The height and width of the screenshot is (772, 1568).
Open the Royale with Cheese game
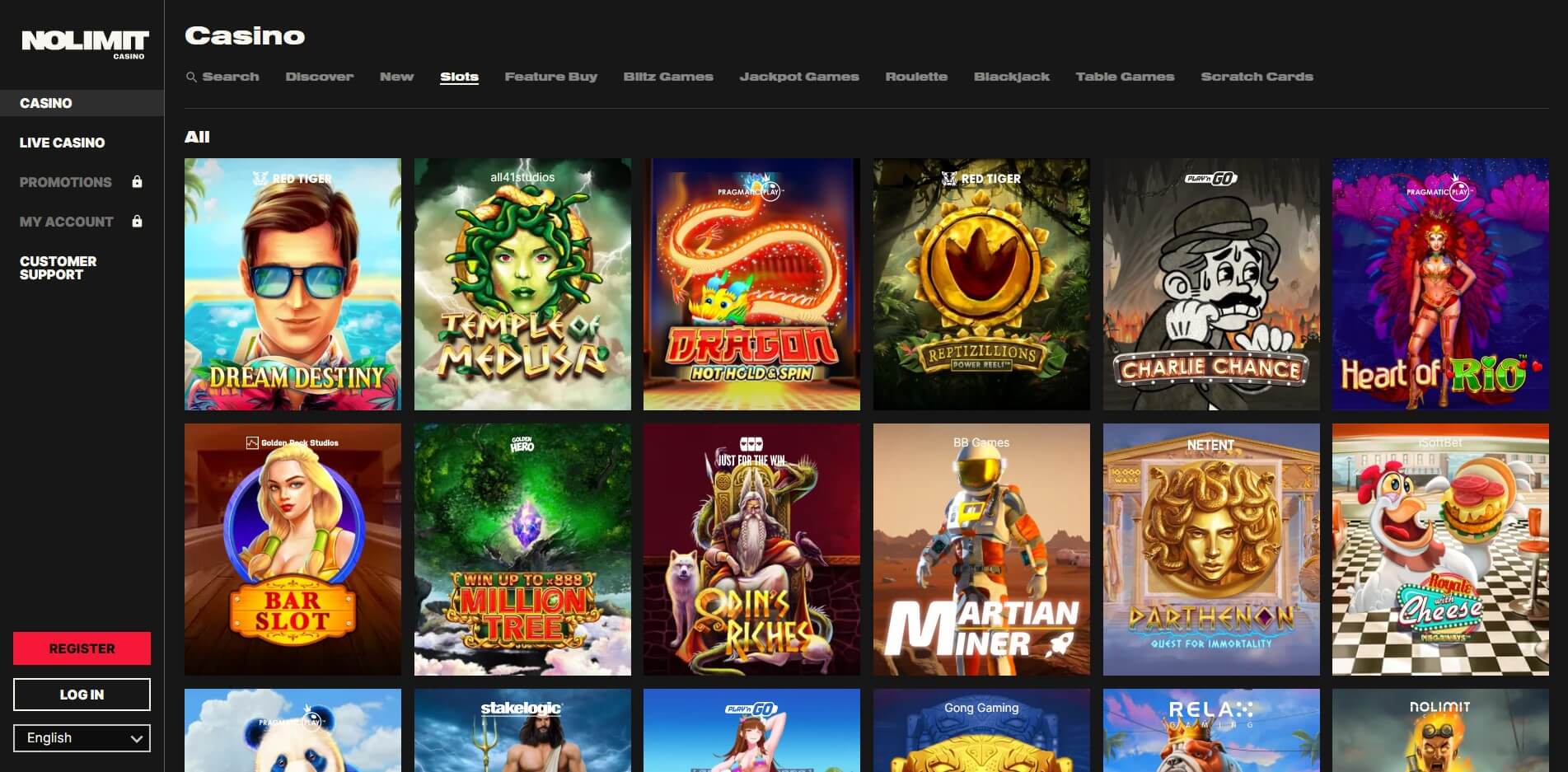1440,550
